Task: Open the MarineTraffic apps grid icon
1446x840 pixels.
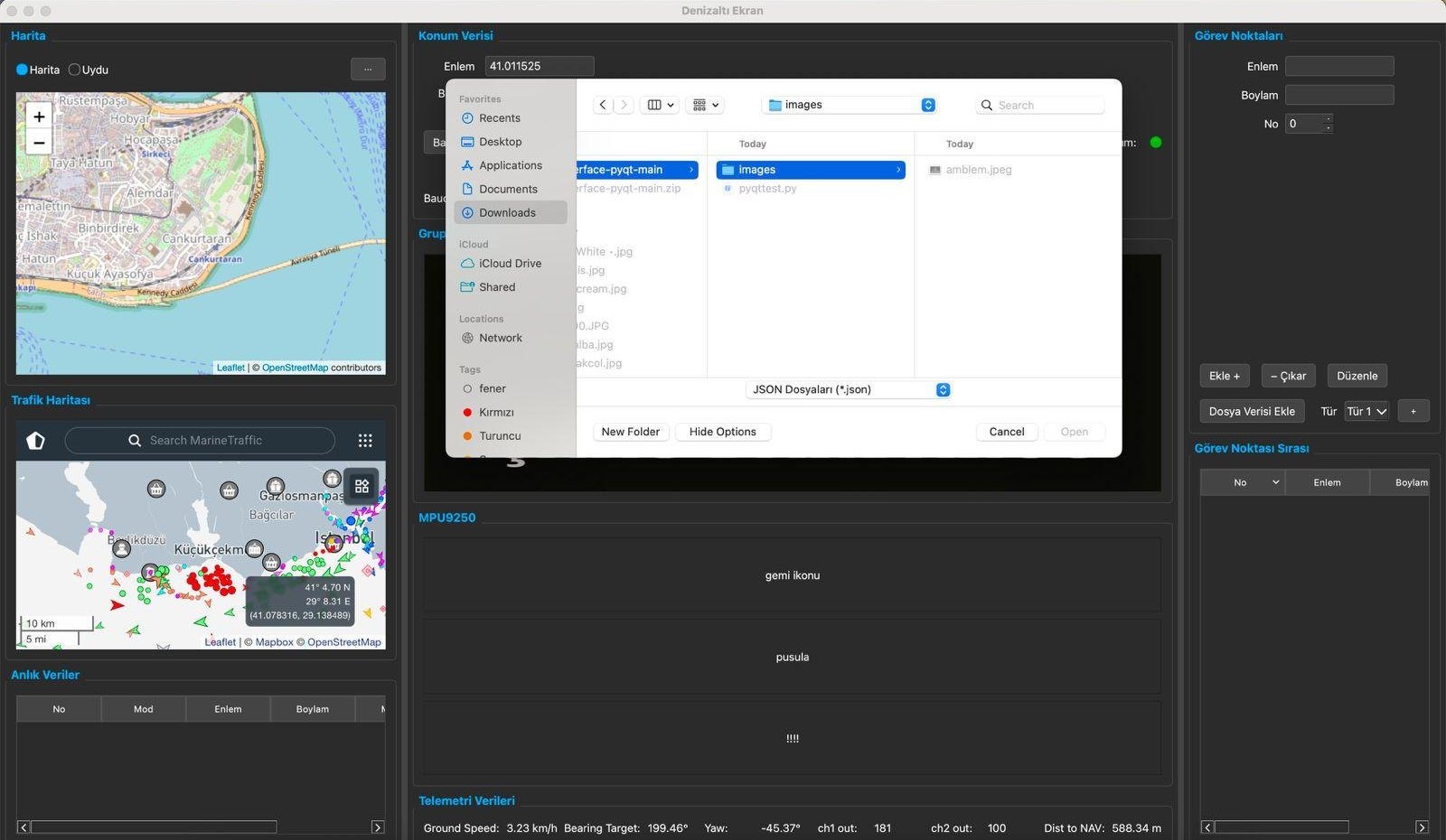Action: pyautogui.click(x=365, y=441)
